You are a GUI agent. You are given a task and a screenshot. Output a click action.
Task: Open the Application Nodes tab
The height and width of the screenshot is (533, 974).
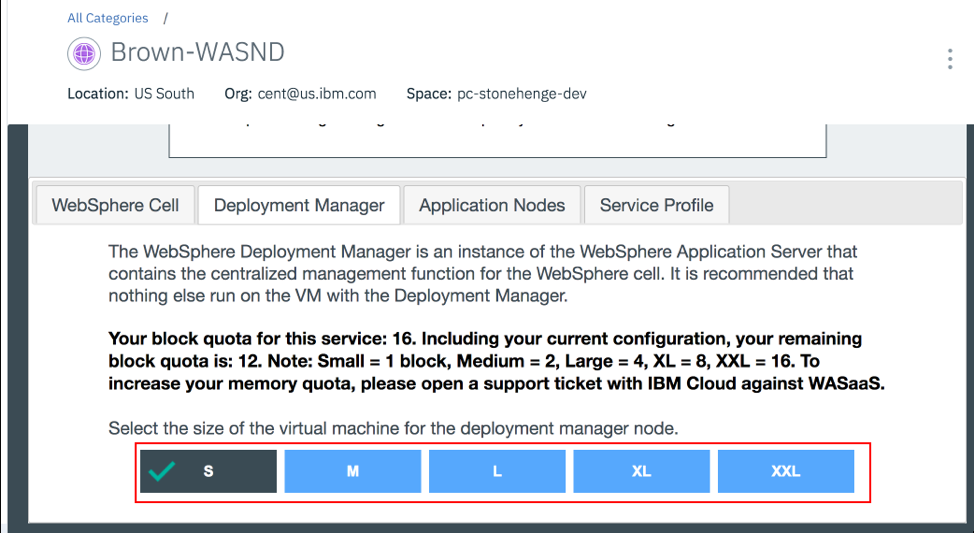tap(492, 205)
